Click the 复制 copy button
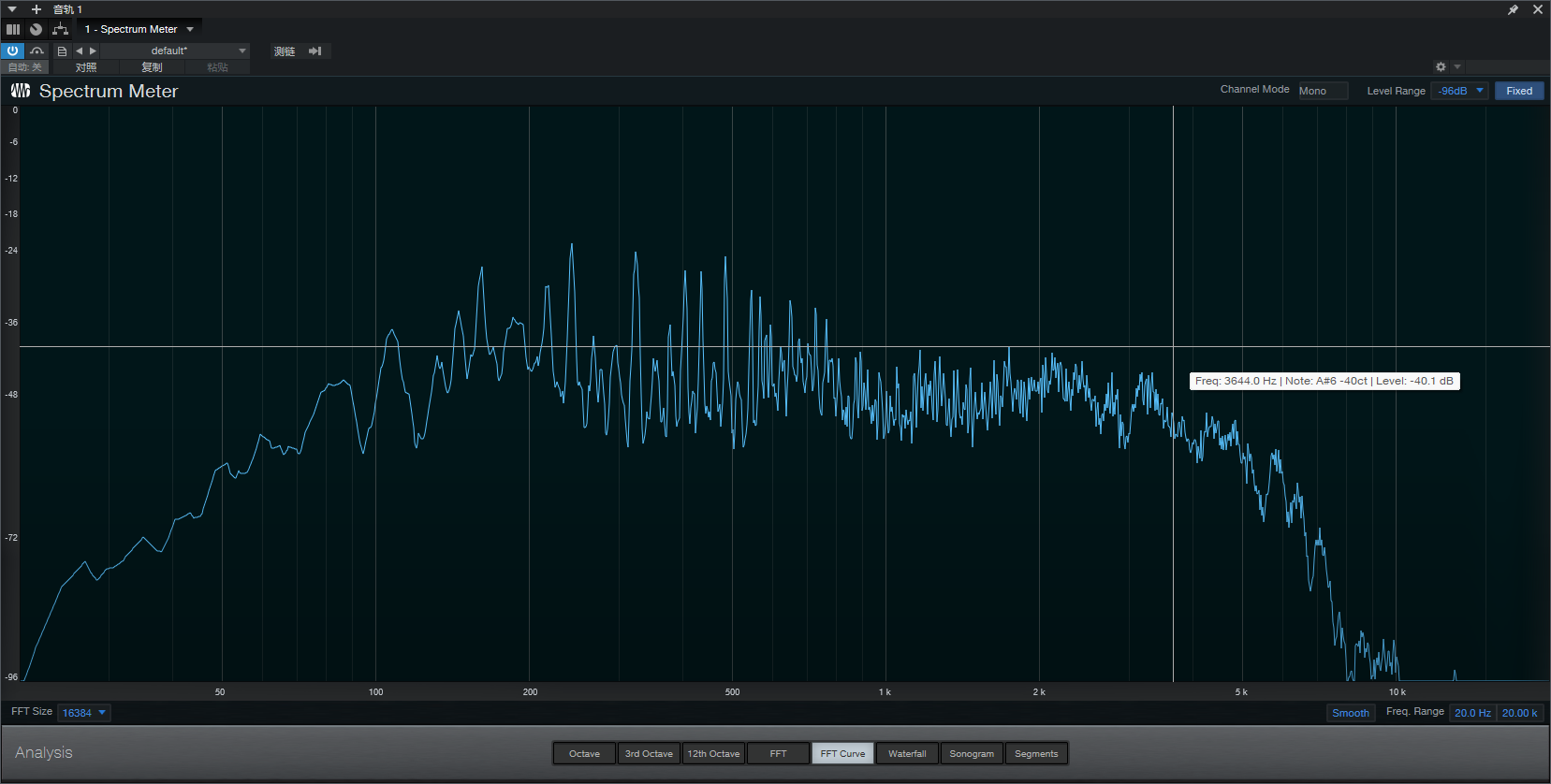The image size is (1551, 784). (152, 67)
